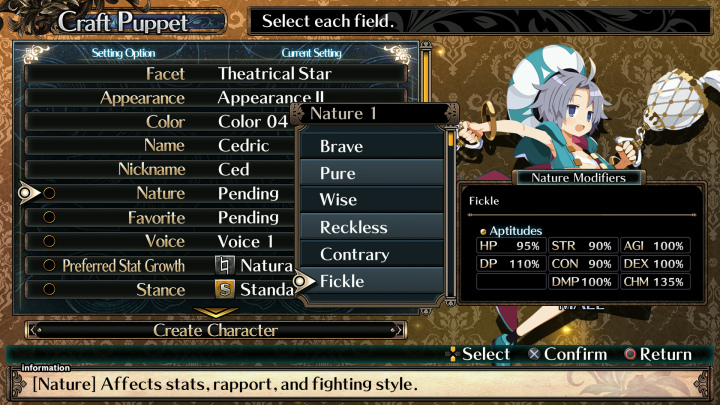
Task: Click the puppet character portrait
Action: pos(580,110)
